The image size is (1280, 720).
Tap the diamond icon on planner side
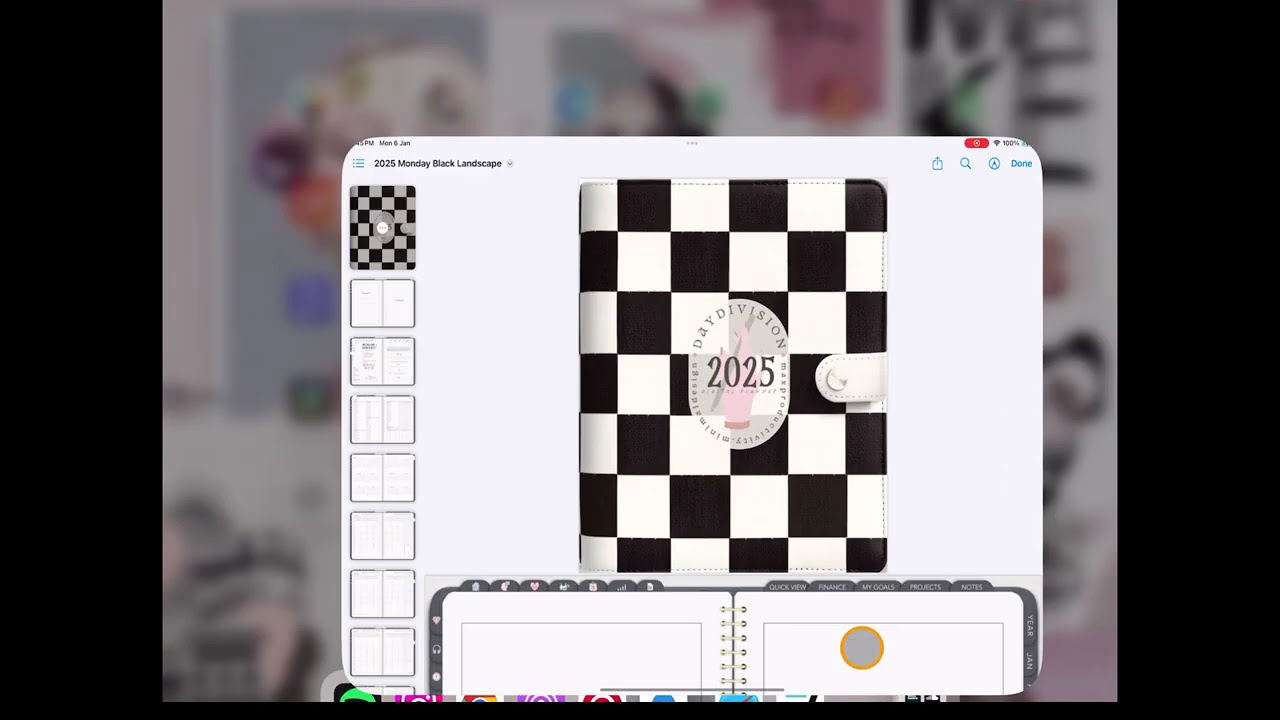(436, 620)
